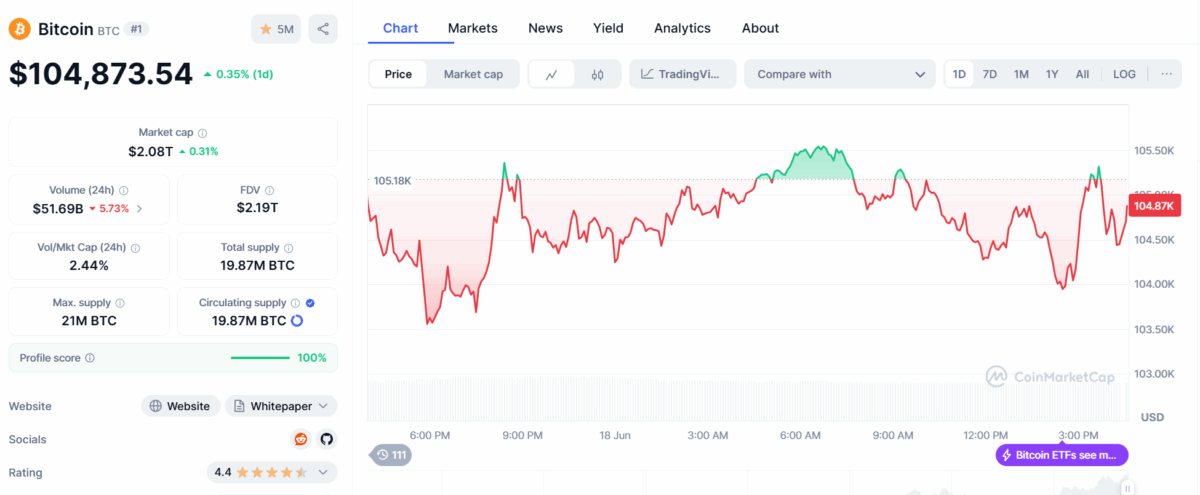Viewport: 1200px width, 495px height.
Task: Click the share icon beside the watchlist star
Action: tap(323, 29)
